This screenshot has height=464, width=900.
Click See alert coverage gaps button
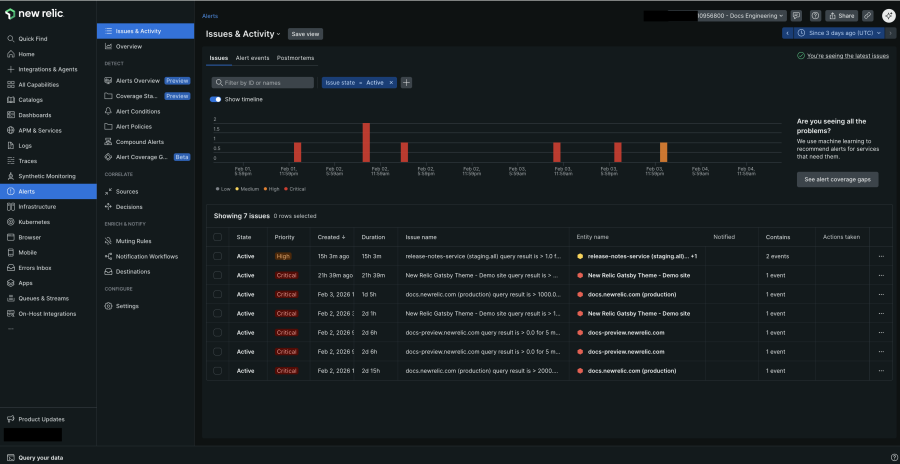(837, 180)
